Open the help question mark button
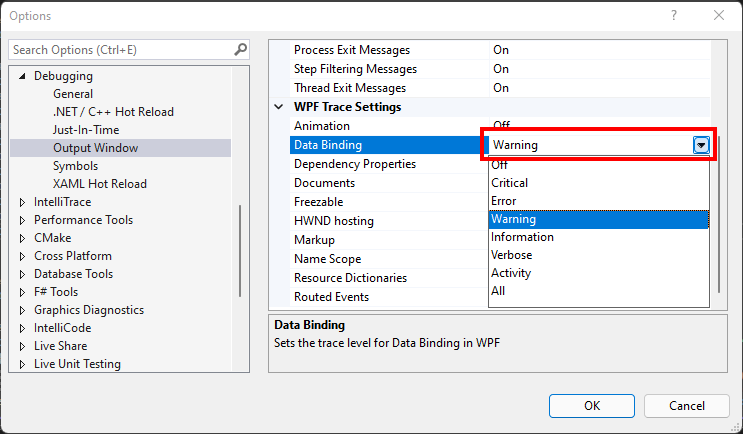 tap(673, 16)
